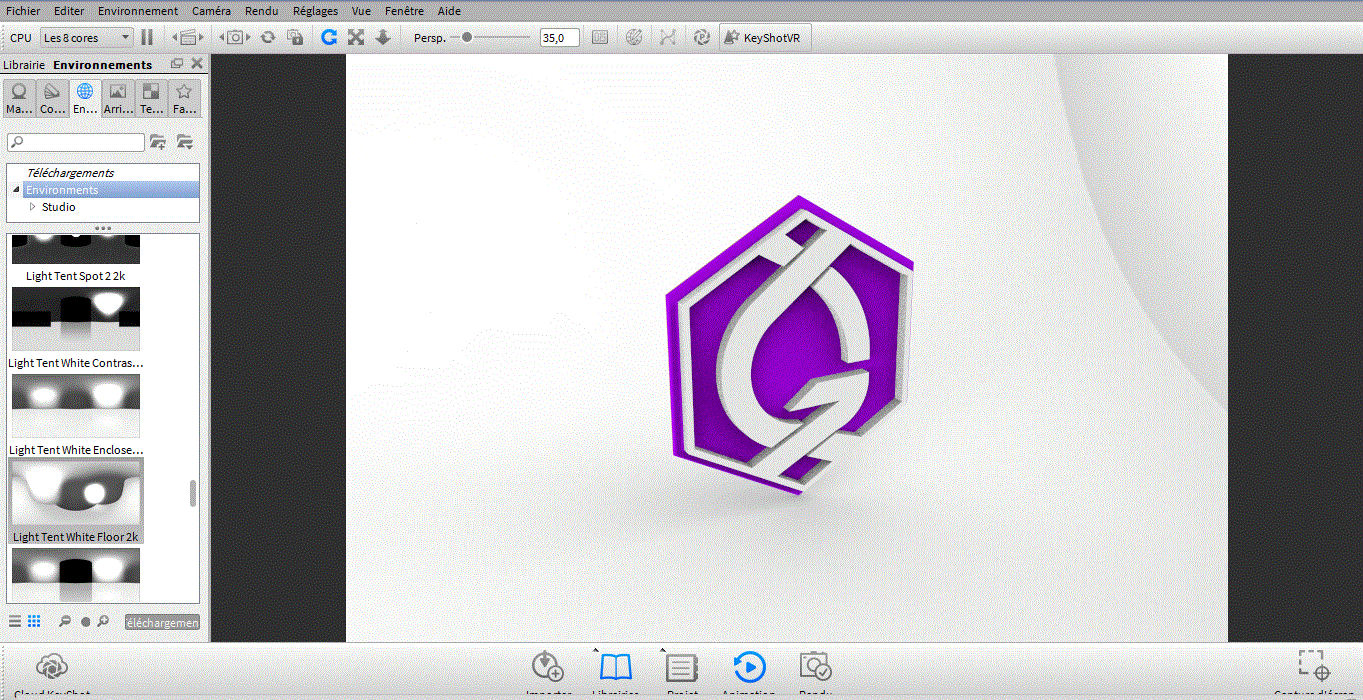
Task: Open the Vue menu
Action: coord(362,11)
